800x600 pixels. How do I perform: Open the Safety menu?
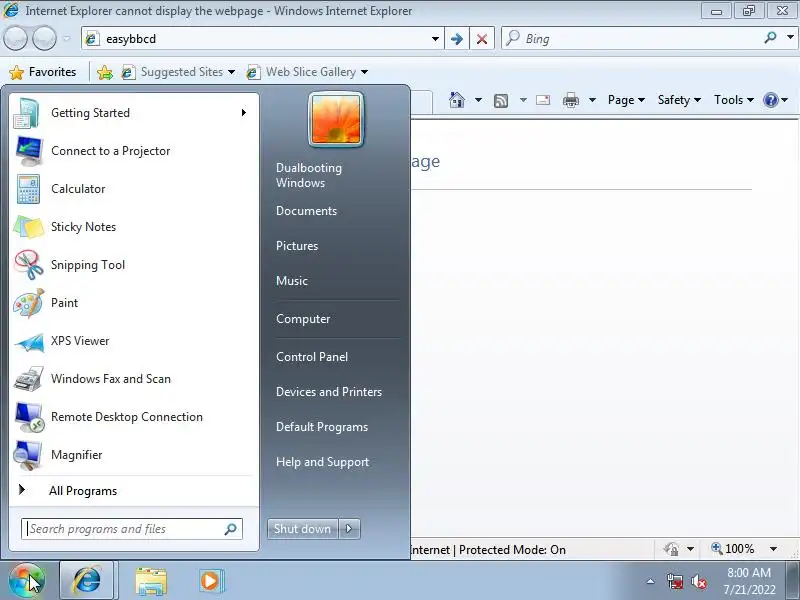pyautogui.click(x=679, y=100)
